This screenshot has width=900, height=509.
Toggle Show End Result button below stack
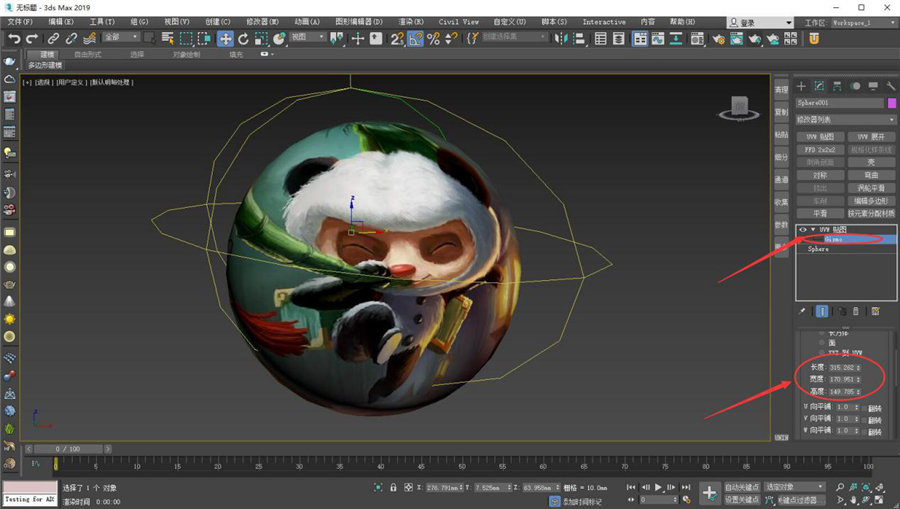tap(822, 311)
